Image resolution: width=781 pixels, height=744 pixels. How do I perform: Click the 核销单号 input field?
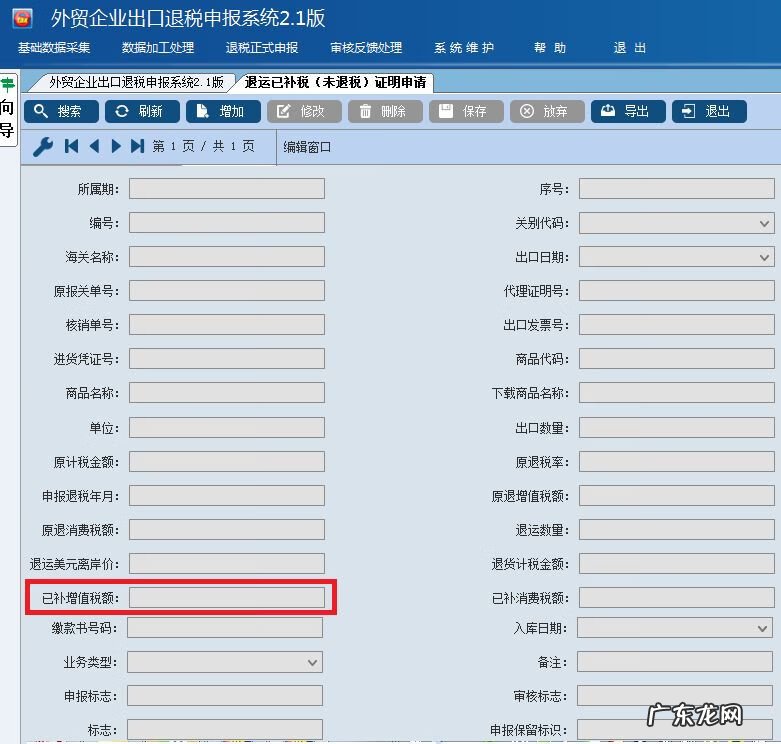pyautogui.click(x=227, y=325)
